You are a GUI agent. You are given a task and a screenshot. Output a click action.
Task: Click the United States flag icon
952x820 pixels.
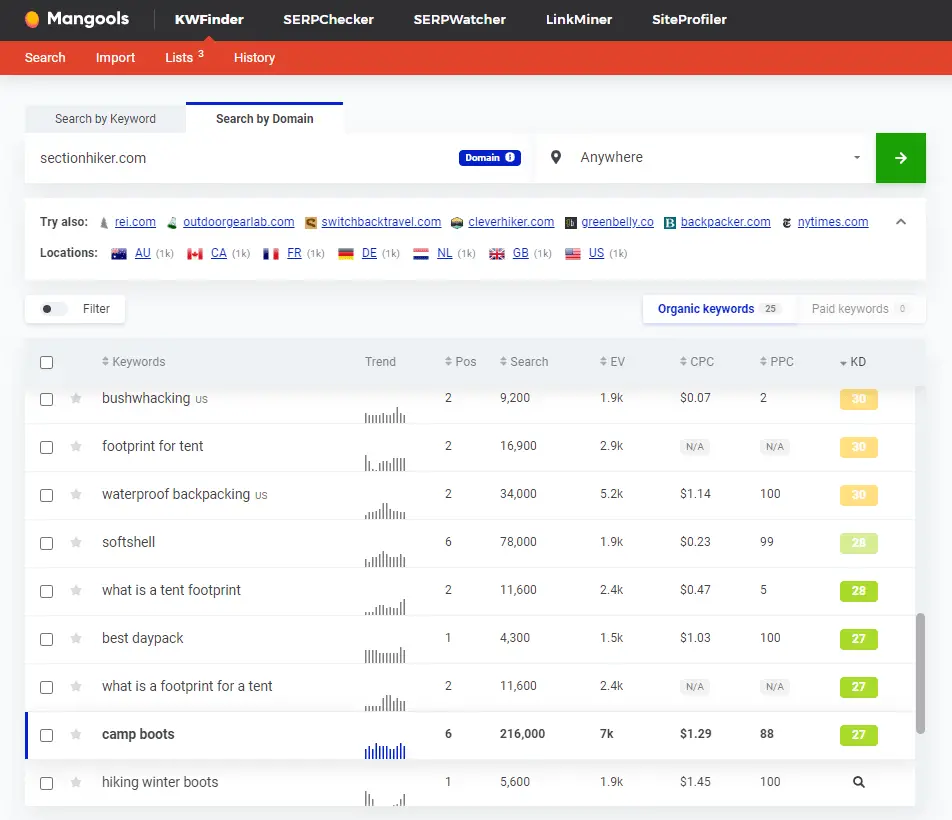pyautogui.click(x=573, y=254)
